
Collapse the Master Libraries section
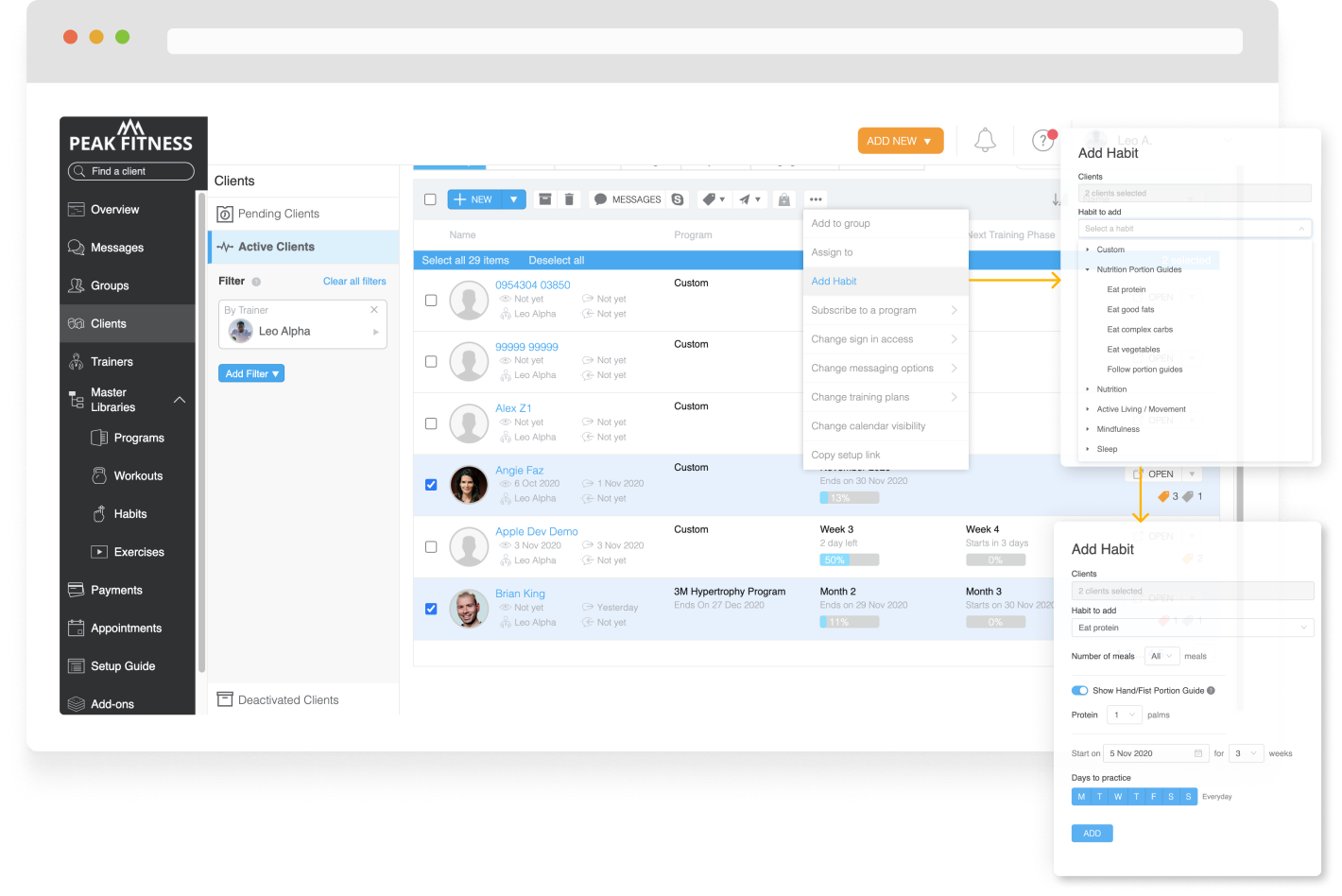tap(180, 400)
